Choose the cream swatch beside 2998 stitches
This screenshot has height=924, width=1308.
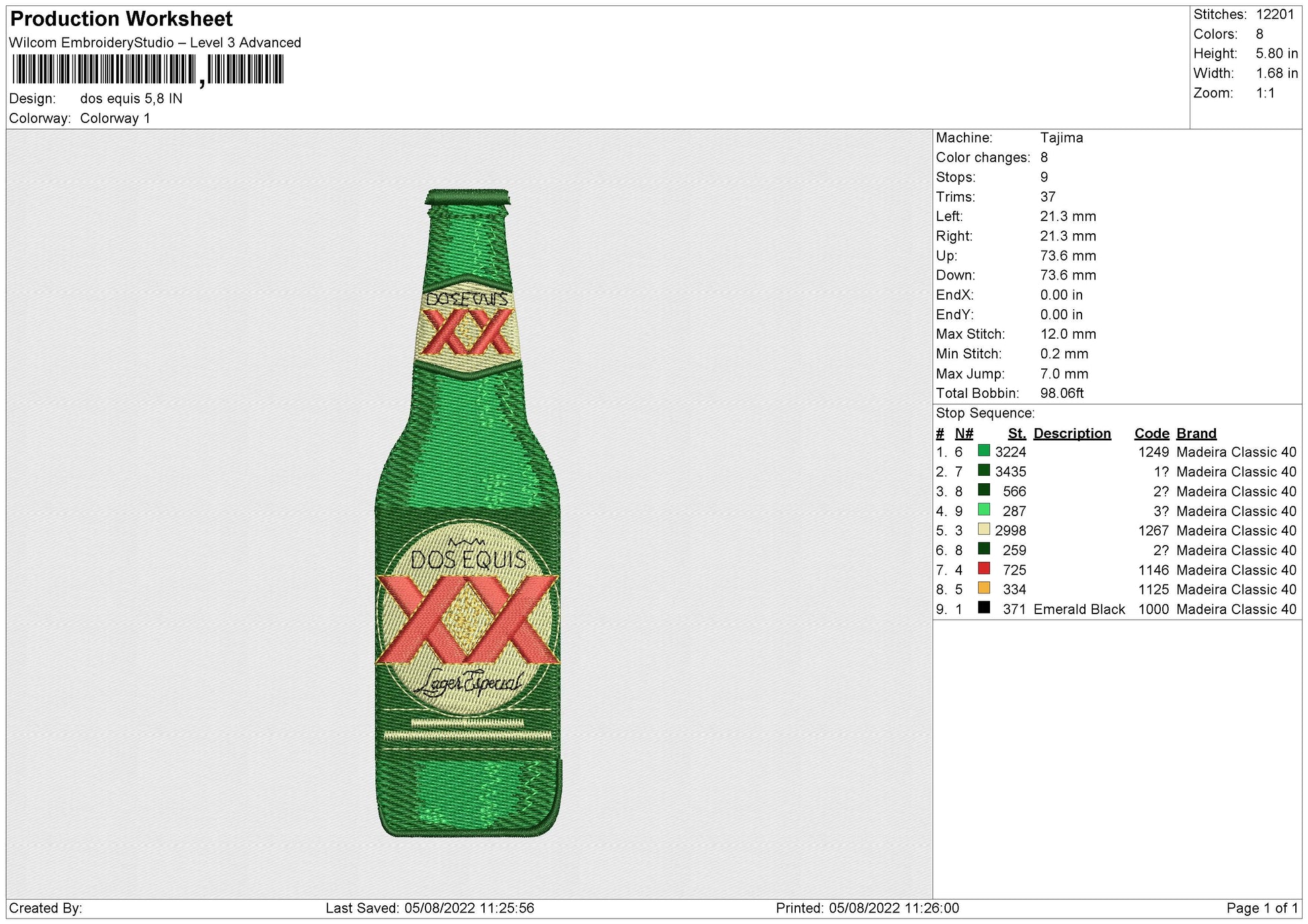pyautogui.click(x=984, y=530)
